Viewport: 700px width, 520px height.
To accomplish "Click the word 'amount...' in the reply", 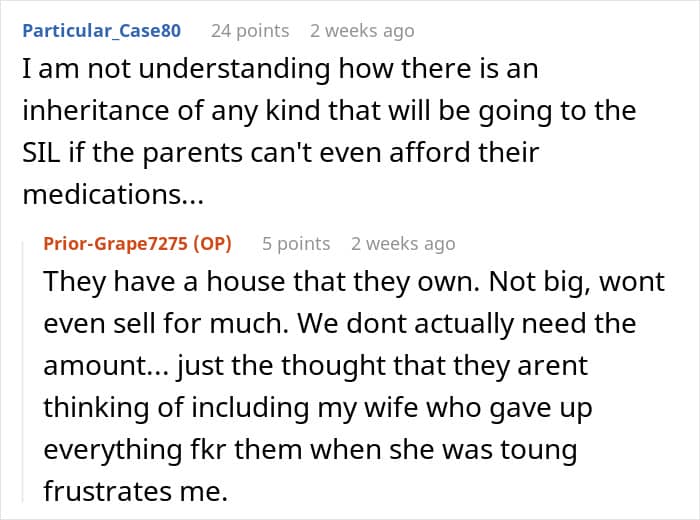I will [x=106, y=366].
